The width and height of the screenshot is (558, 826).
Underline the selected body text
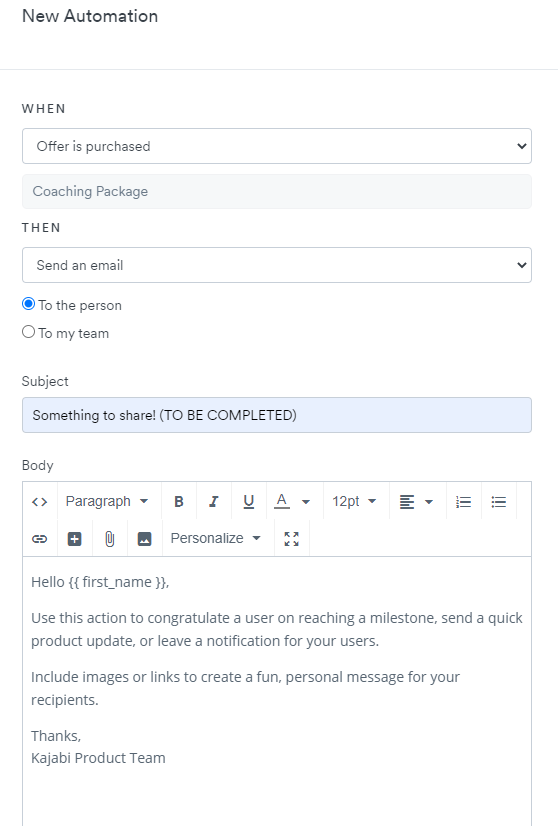[249, 502]
